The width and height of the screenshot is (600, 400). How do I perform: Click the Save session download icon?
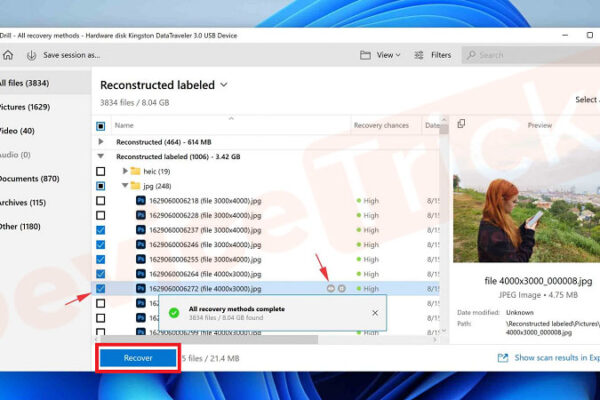[x=31, y=56]
